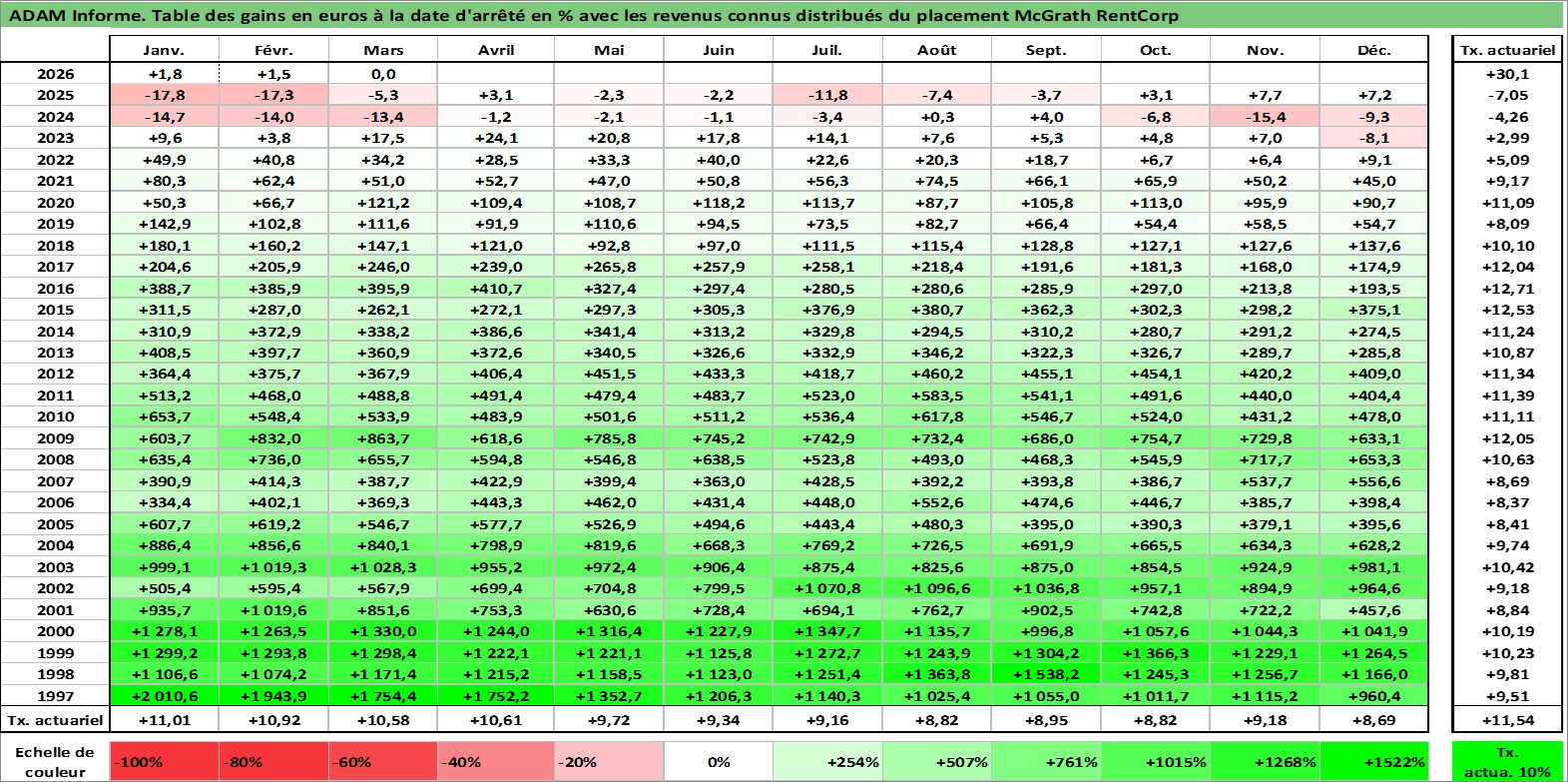Image resolution: width=1568 pixels, height=782 pixels.
Task: Select April 2016 cell +410,7
Action: click(x=496, y=289)
